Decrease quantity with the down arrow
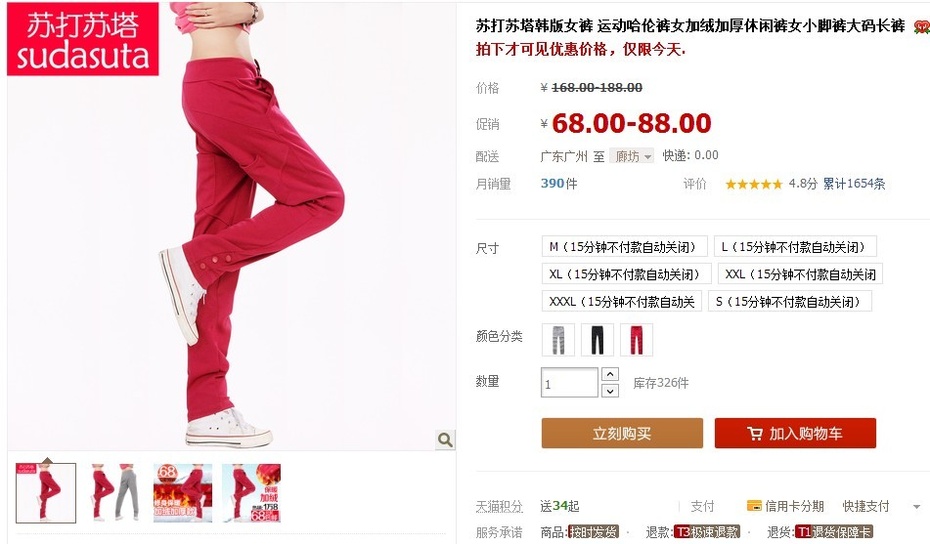Screen dimensions: 930x544 (x=610, y=390)
